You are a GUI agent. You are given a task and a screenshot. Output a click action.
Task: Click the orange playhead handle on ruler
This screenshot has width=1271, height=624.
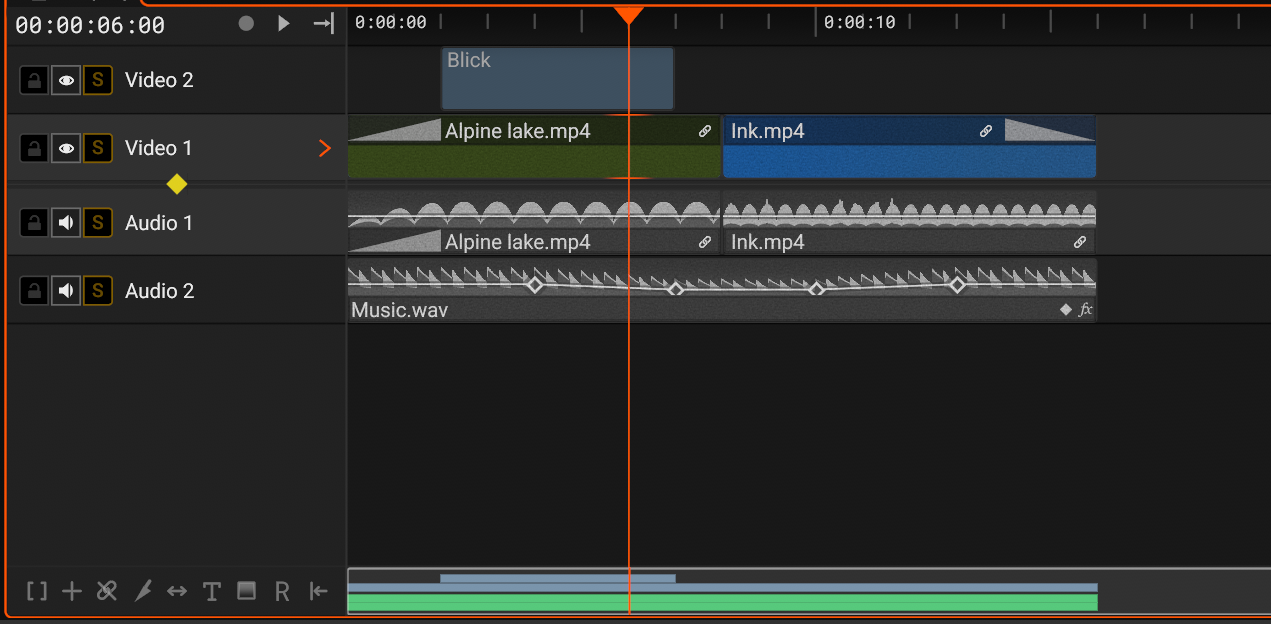tap(628, 14)
